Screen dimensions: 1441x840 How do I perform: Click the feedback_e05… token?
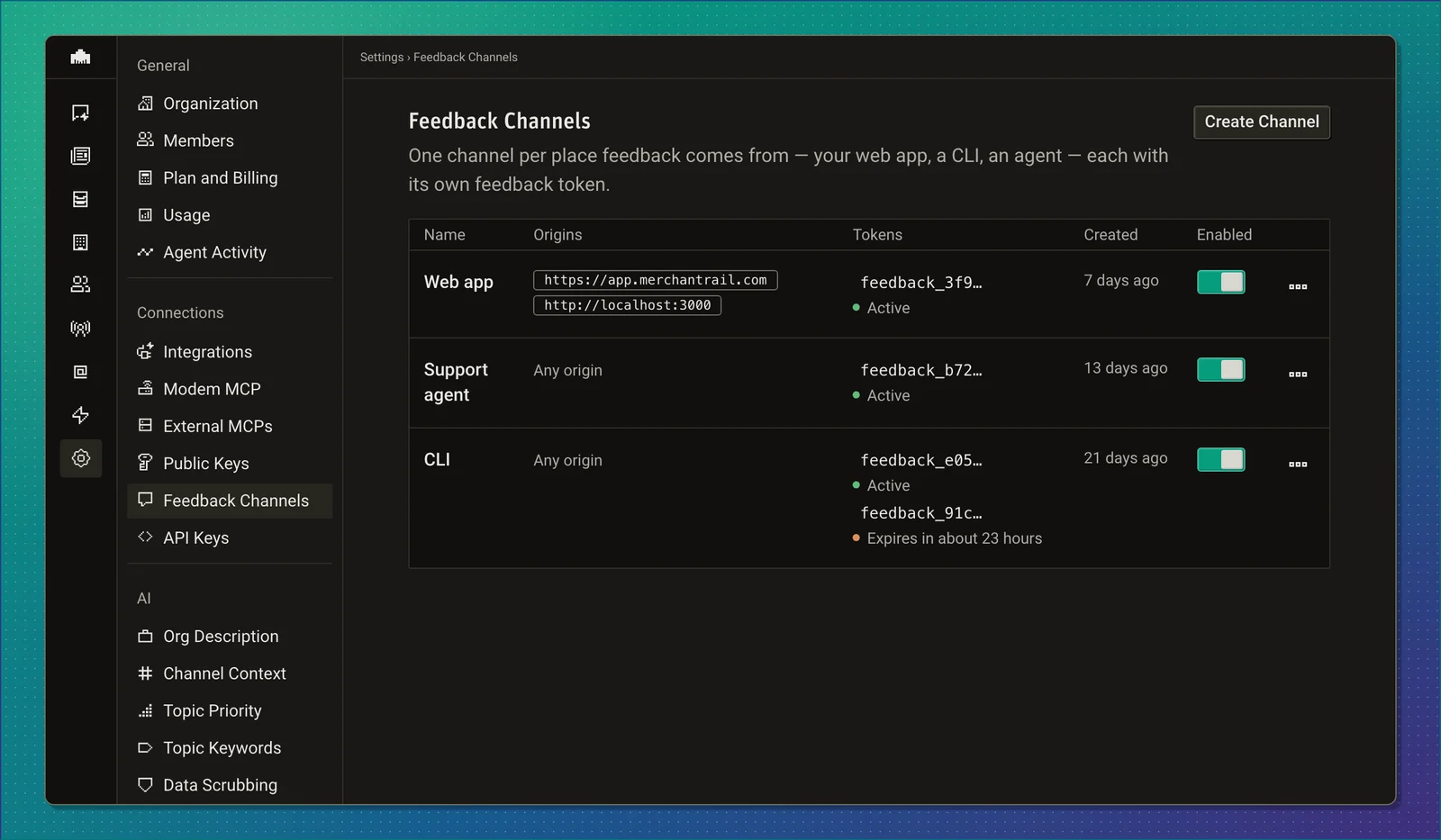(921, 460)
